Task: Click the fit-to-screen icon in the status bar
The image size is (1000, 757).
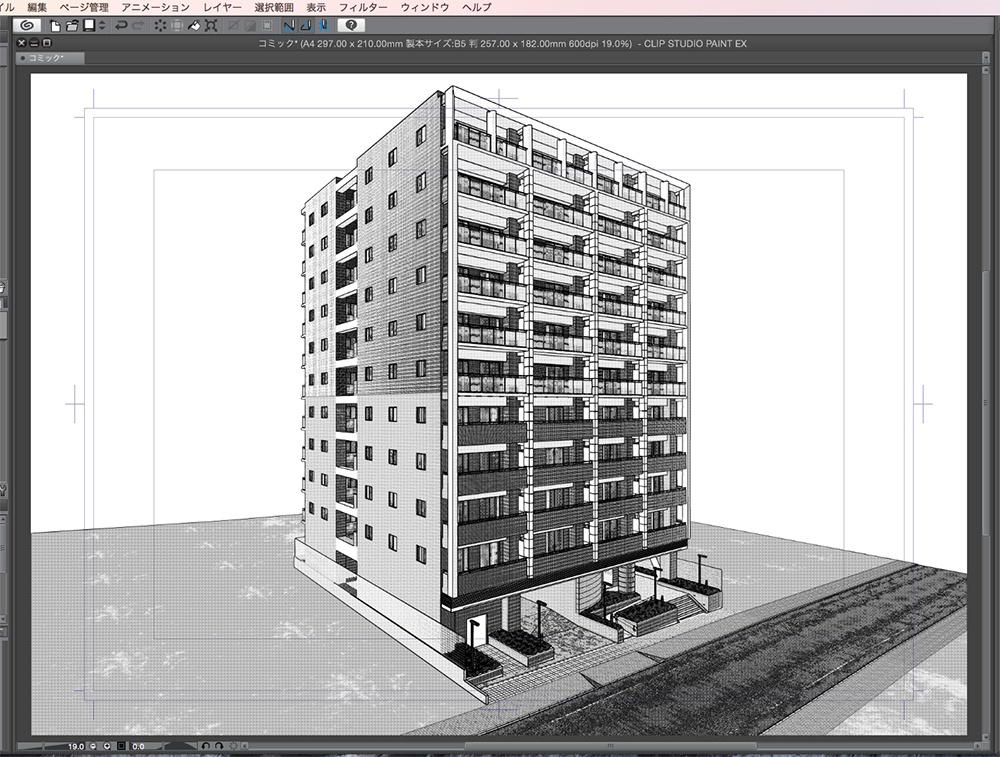Action: tap(120, 745)
